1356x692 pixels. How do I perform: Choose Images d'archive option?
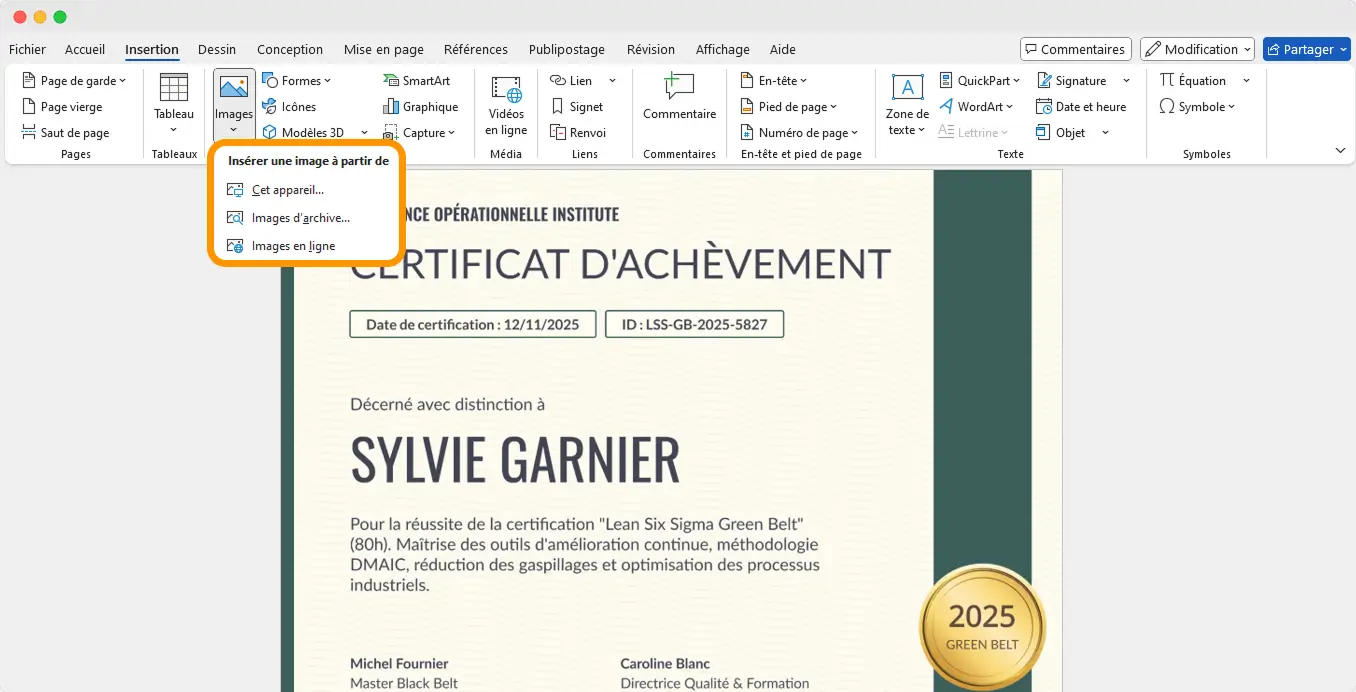coord(288,218)
